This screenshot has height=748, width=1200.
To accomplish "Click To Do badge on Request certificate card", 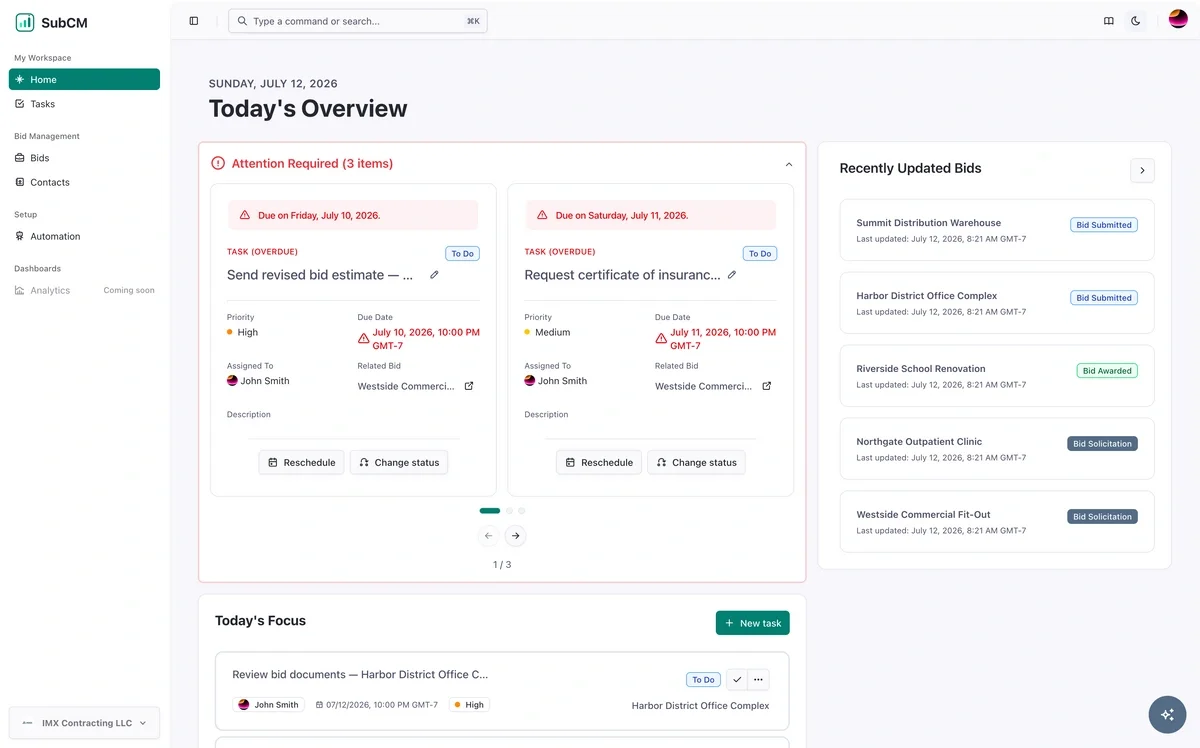I will (760, 254).
